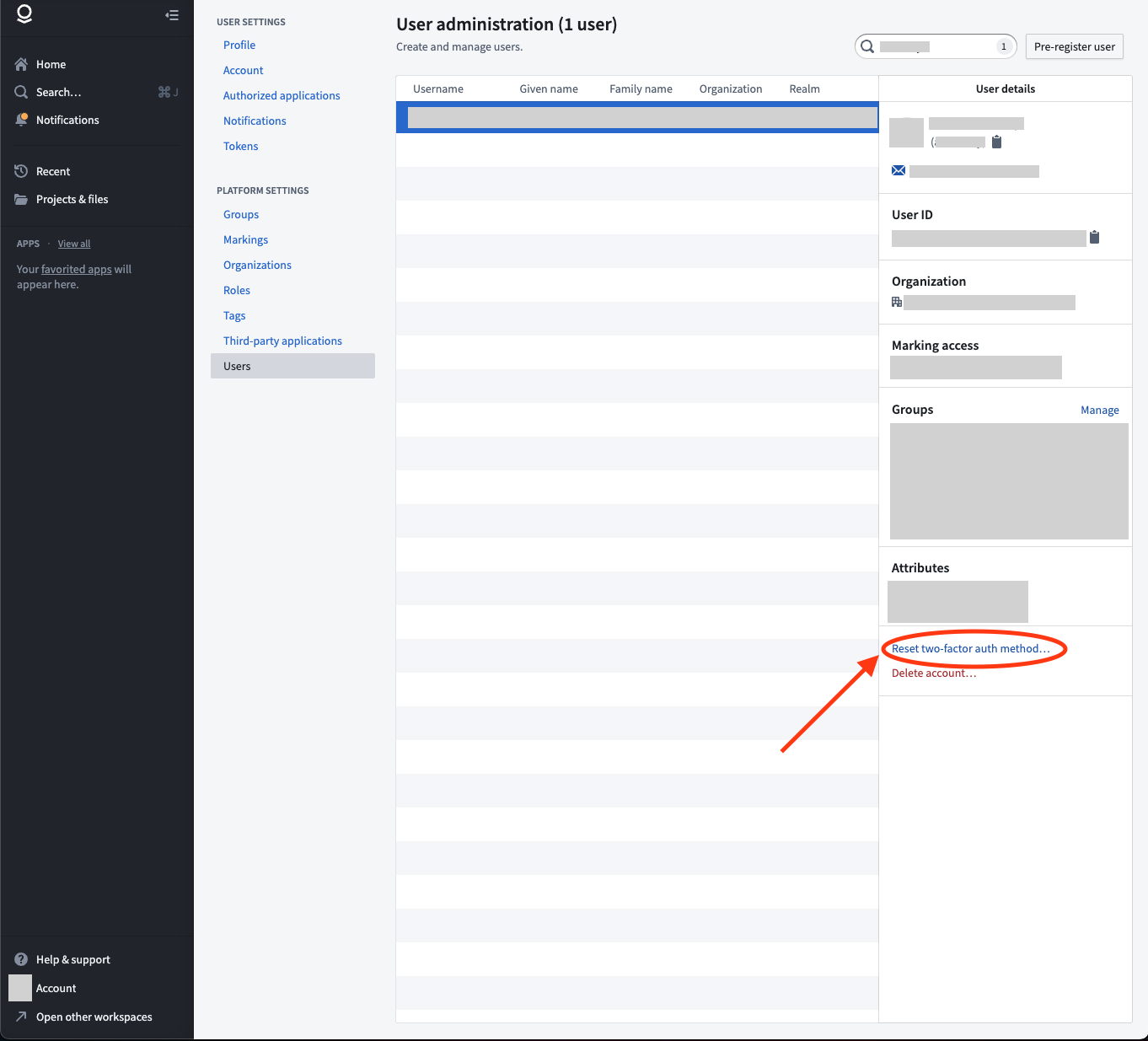This screenshot has height=1041, width=1148.
Task: Open the Tags page
Action: 234,315
